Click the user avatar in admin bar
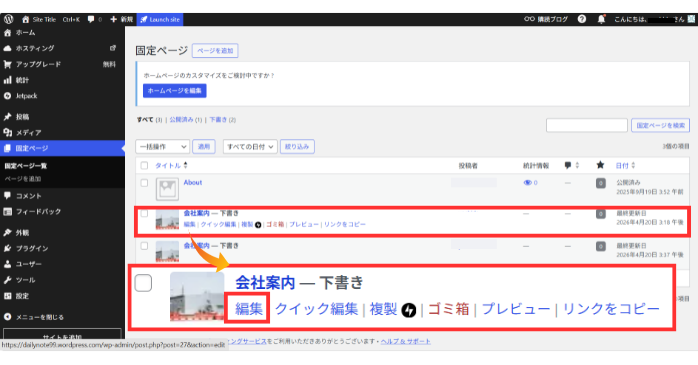 (x=691, y=19)
